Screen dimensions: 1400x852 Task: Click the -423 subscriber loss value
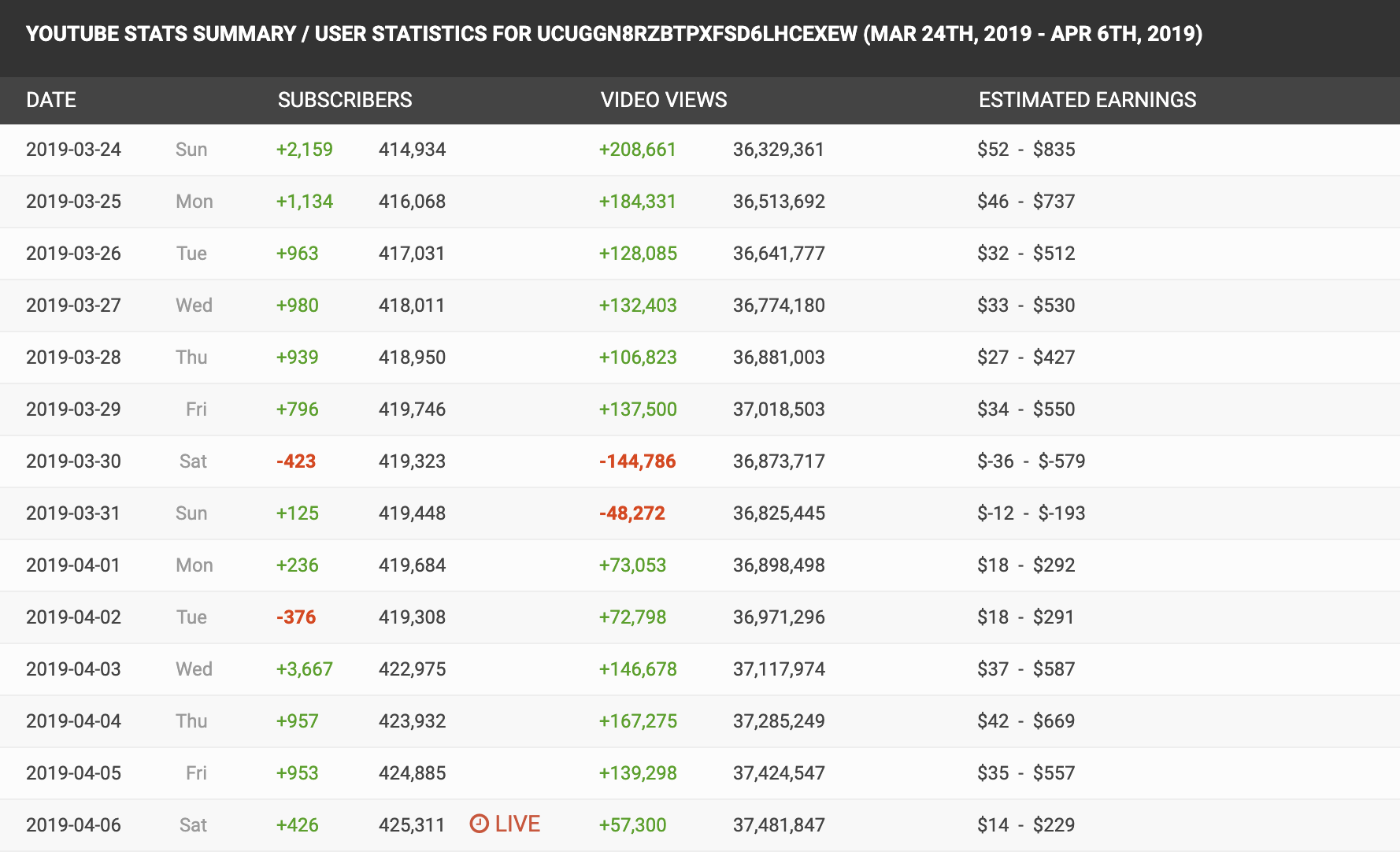[x=296, y=461]
